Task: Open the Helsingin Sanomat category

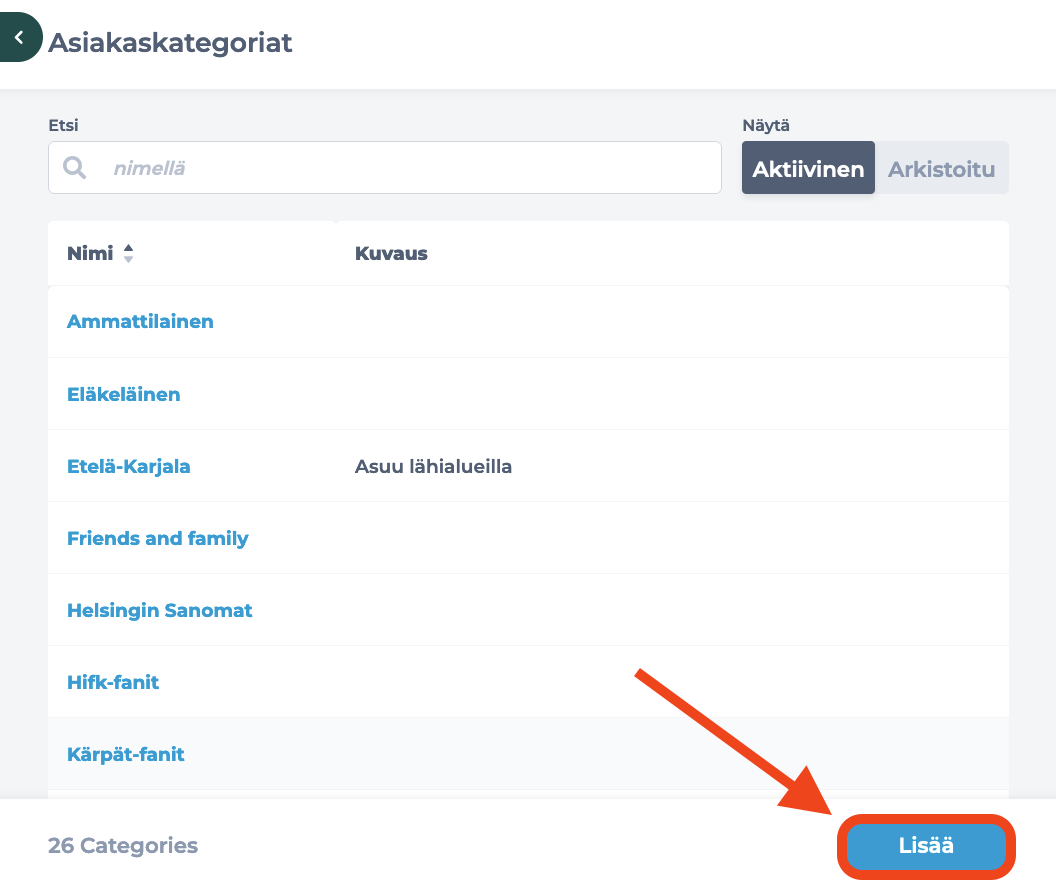Action: pos(160,610)
